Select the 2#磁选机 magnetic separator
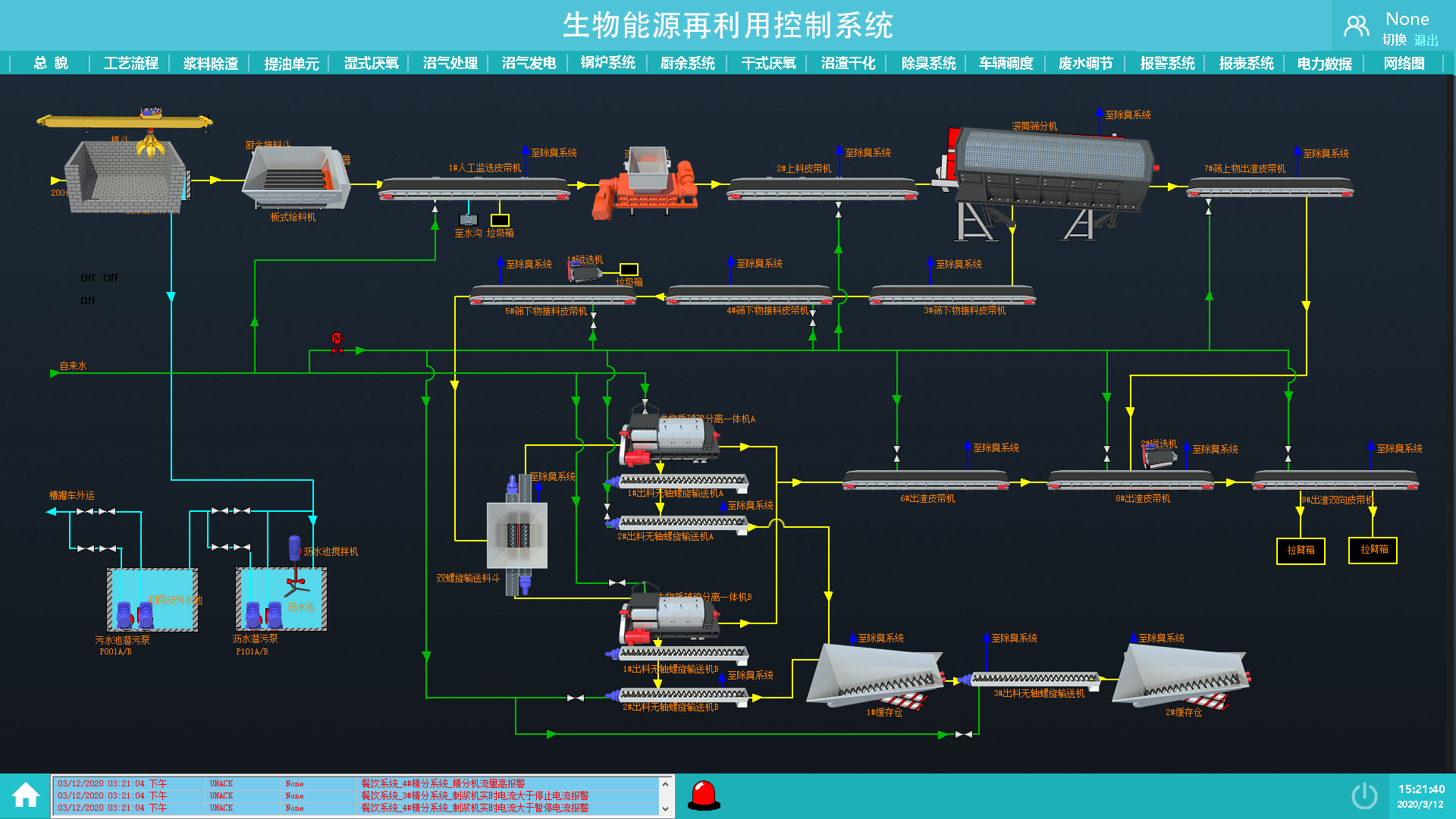Viewport: 1456px width, 819px height. pyautogui.click(x=1160, y=456)
